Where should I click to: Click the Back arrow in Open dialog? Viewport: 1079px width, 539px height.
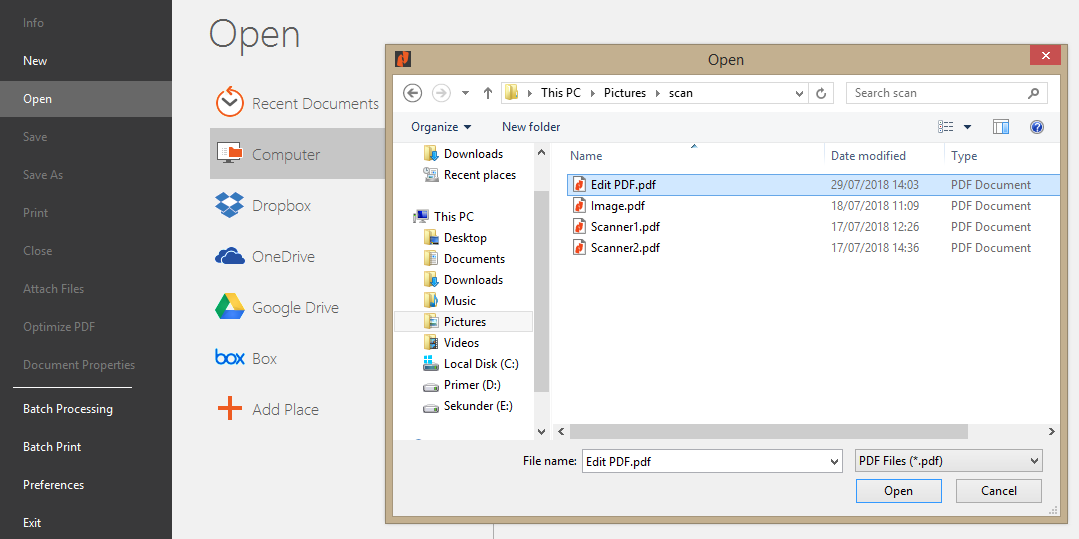tap(412, 93)
